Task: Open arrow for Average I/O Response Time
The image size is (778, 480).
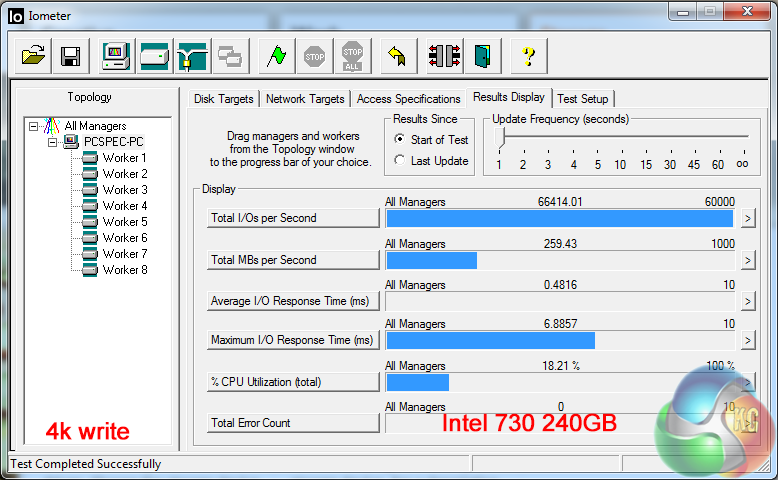Action: tap(748, 301)
